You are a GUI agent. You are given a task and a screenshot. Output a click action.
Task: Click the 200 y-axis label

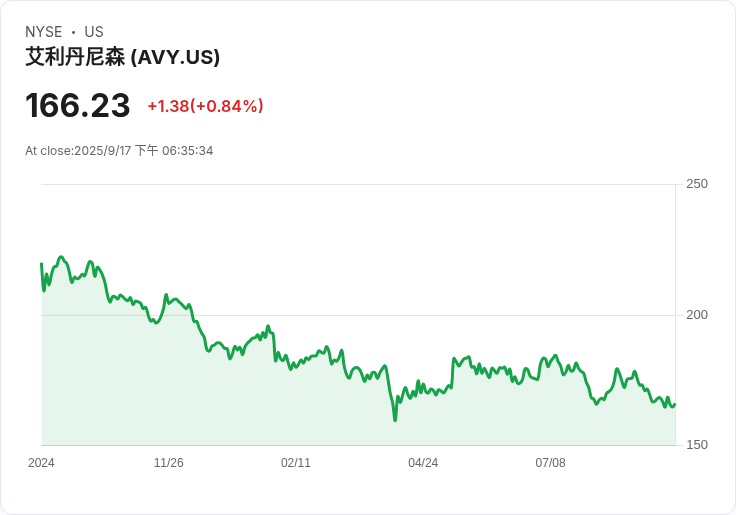(x=697, y=315)
